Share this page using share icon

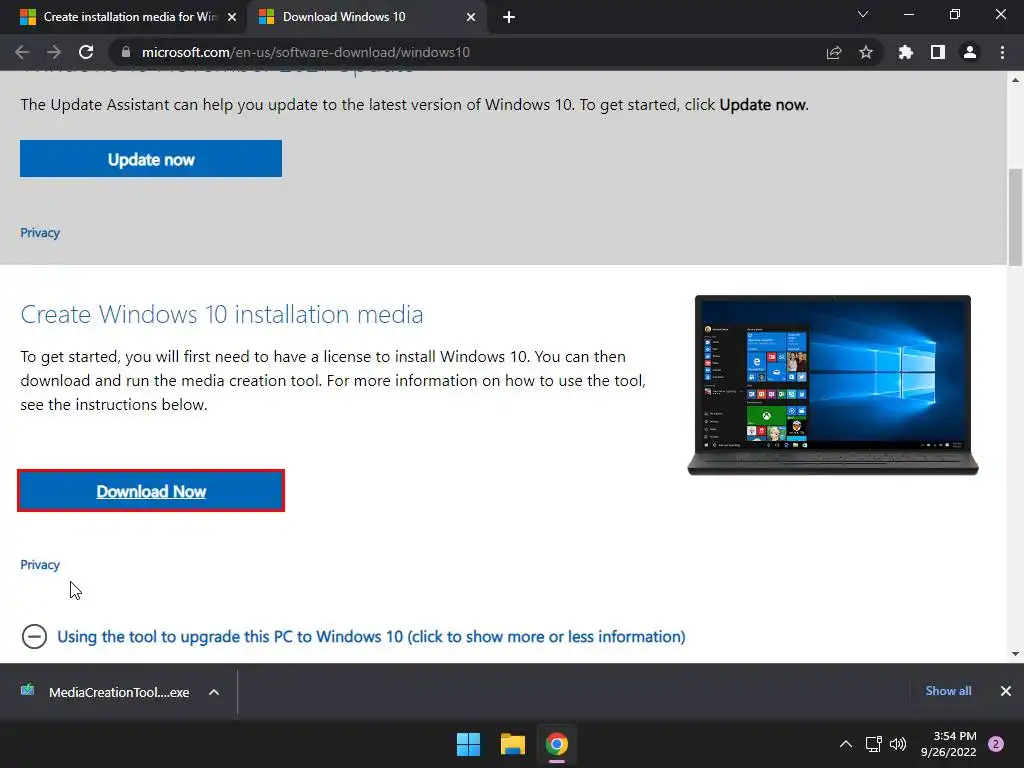pyautogui.click(x=833, y=52)
